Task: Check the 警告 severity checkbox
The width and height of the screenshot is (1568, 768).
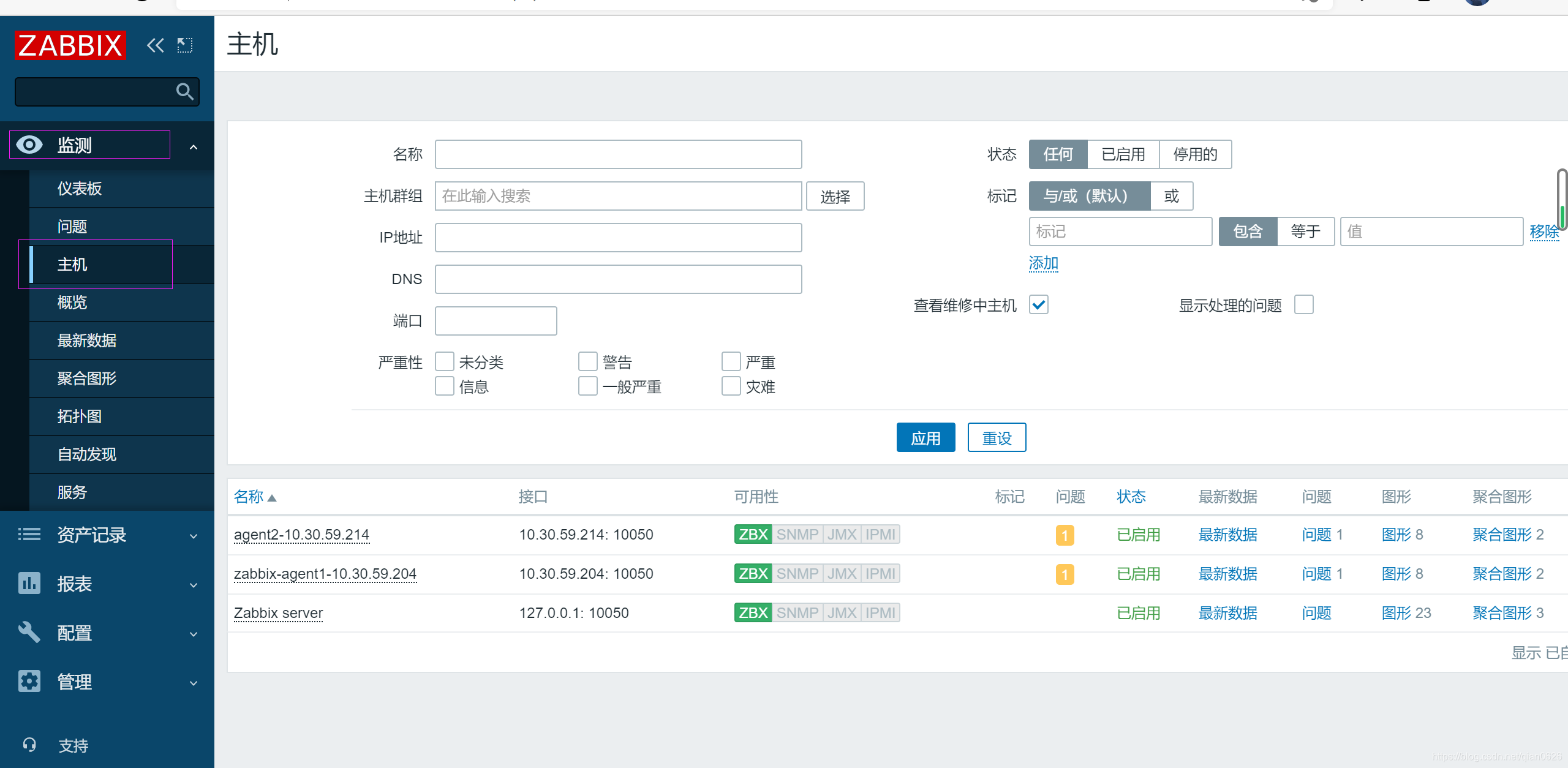Action: (588, 362)
